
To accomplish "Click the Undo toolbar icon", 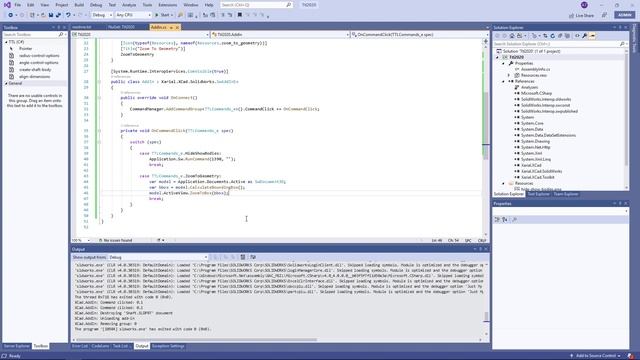I will 68,15.
